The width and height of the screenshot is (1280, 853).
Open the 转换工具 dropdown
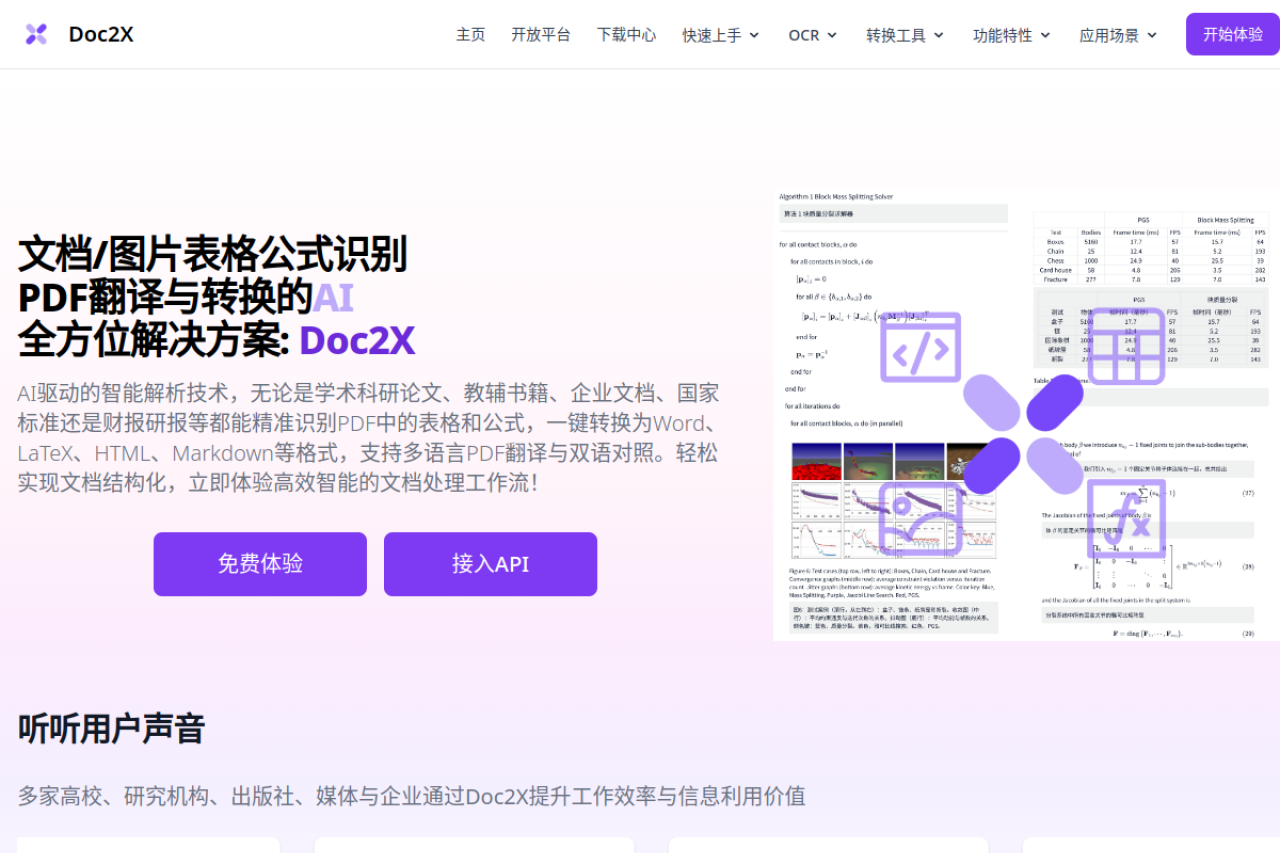point(905,35)
